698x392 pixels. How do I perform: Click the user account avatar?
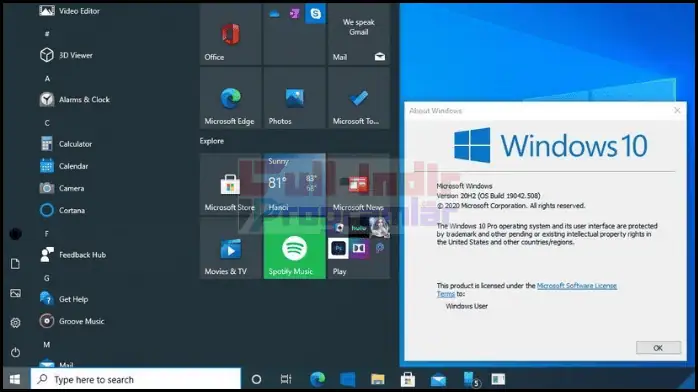[15, 234]
